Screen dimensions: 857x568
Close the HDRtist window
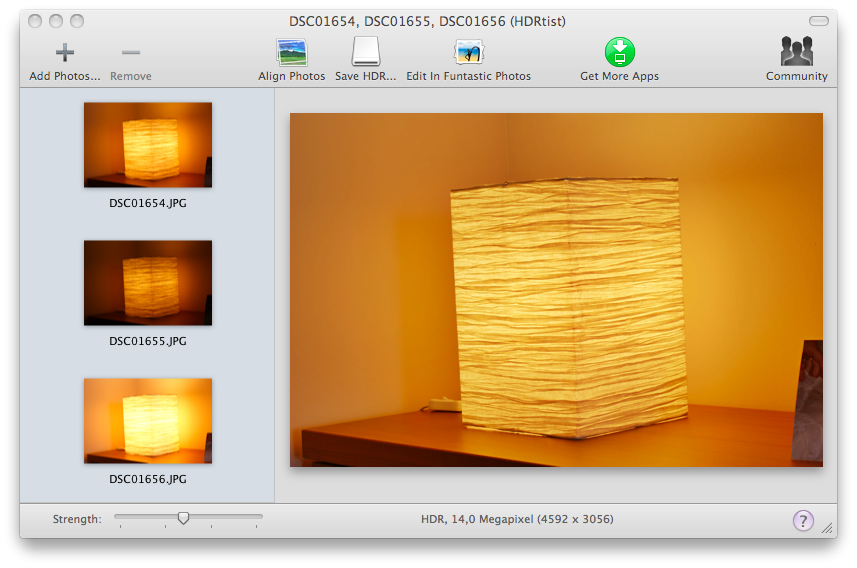(x=35, y=21)
